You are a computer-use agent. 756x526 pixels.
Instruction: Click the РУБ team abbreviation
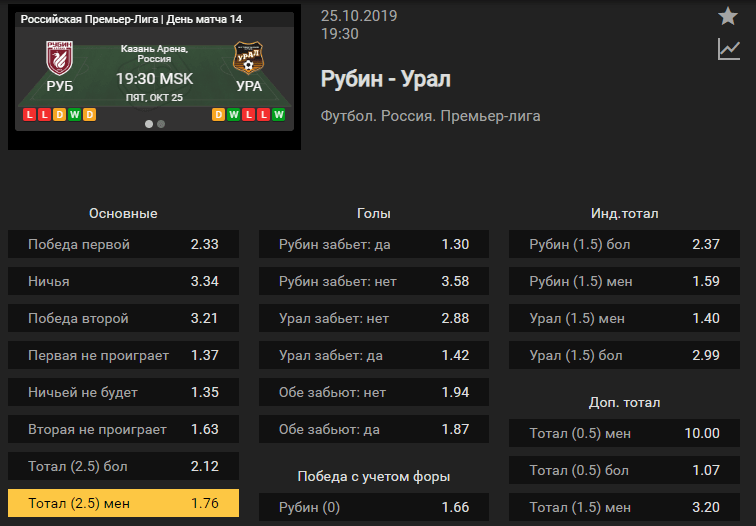click(x=60, y=86)
